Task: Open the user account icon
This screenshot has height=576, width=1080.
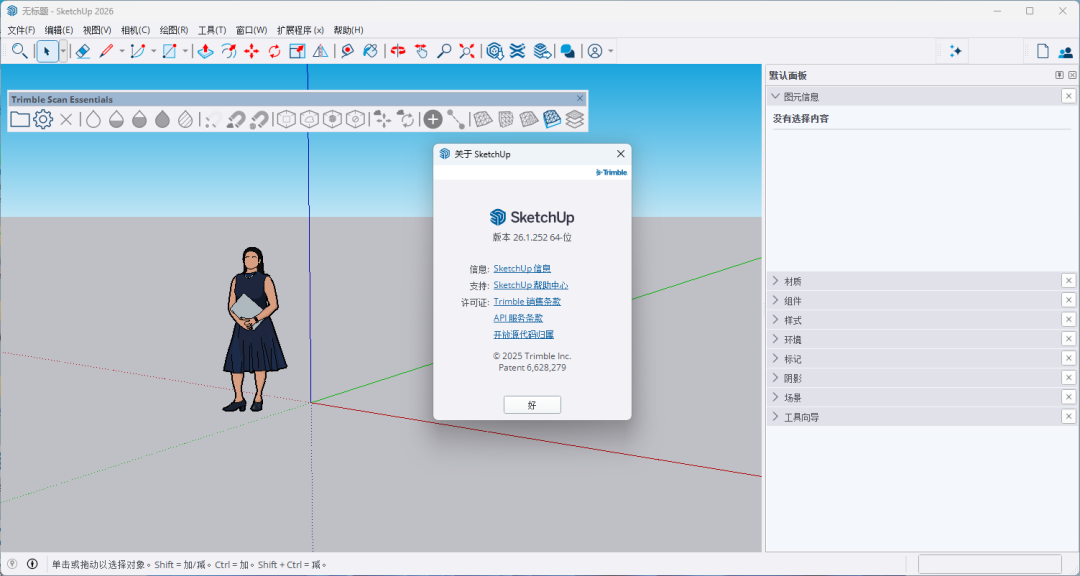Action: click(595, 51)
